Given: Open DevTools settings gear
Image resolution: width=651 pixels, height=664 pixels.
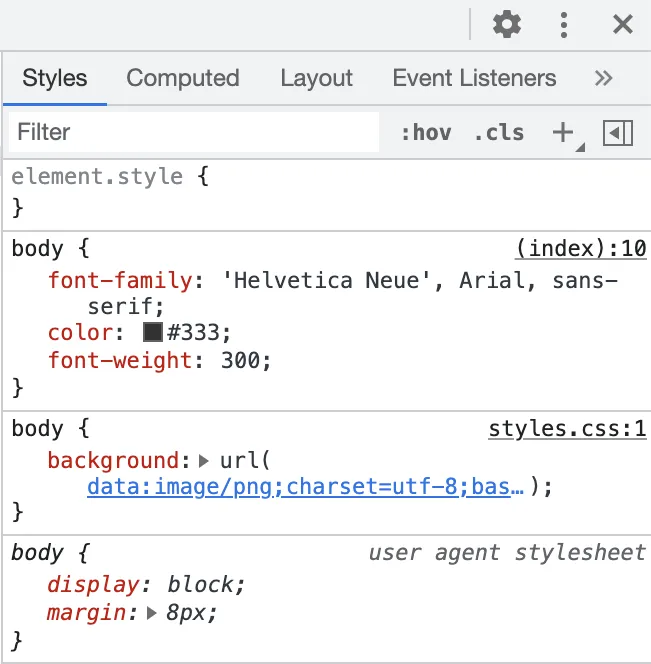Looking at the screenshot, I should (x=507, y=25).
